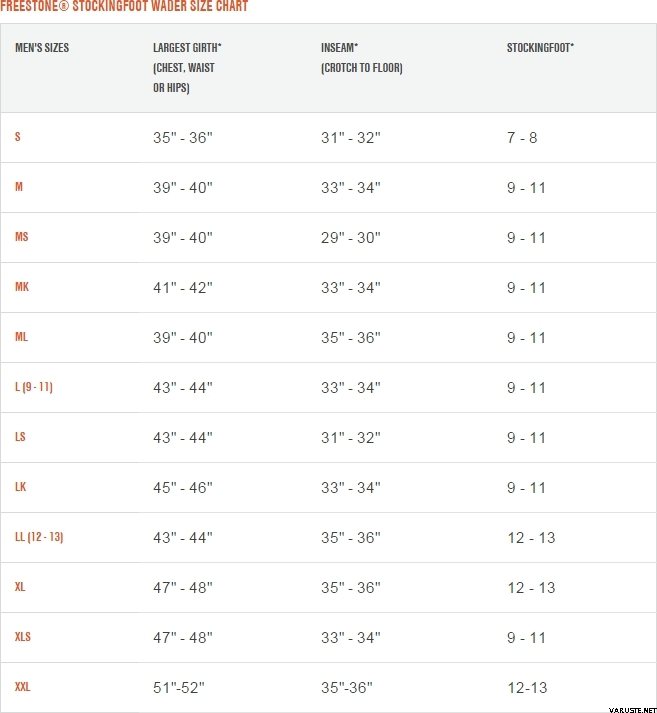Click the 7 - 8 stockingfoot value
The image size is (657, 713).
pos(522,138)
